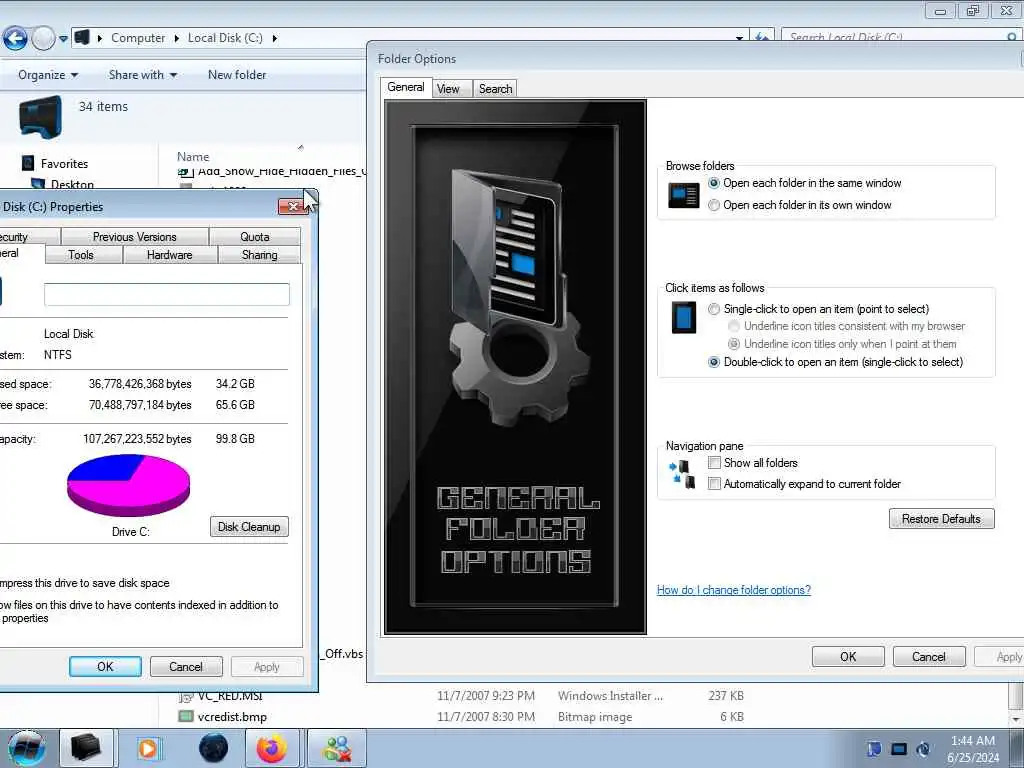Click Cancel in the Disk Properties dialog
Screen dimensions: 1024x768
[186, 666]
